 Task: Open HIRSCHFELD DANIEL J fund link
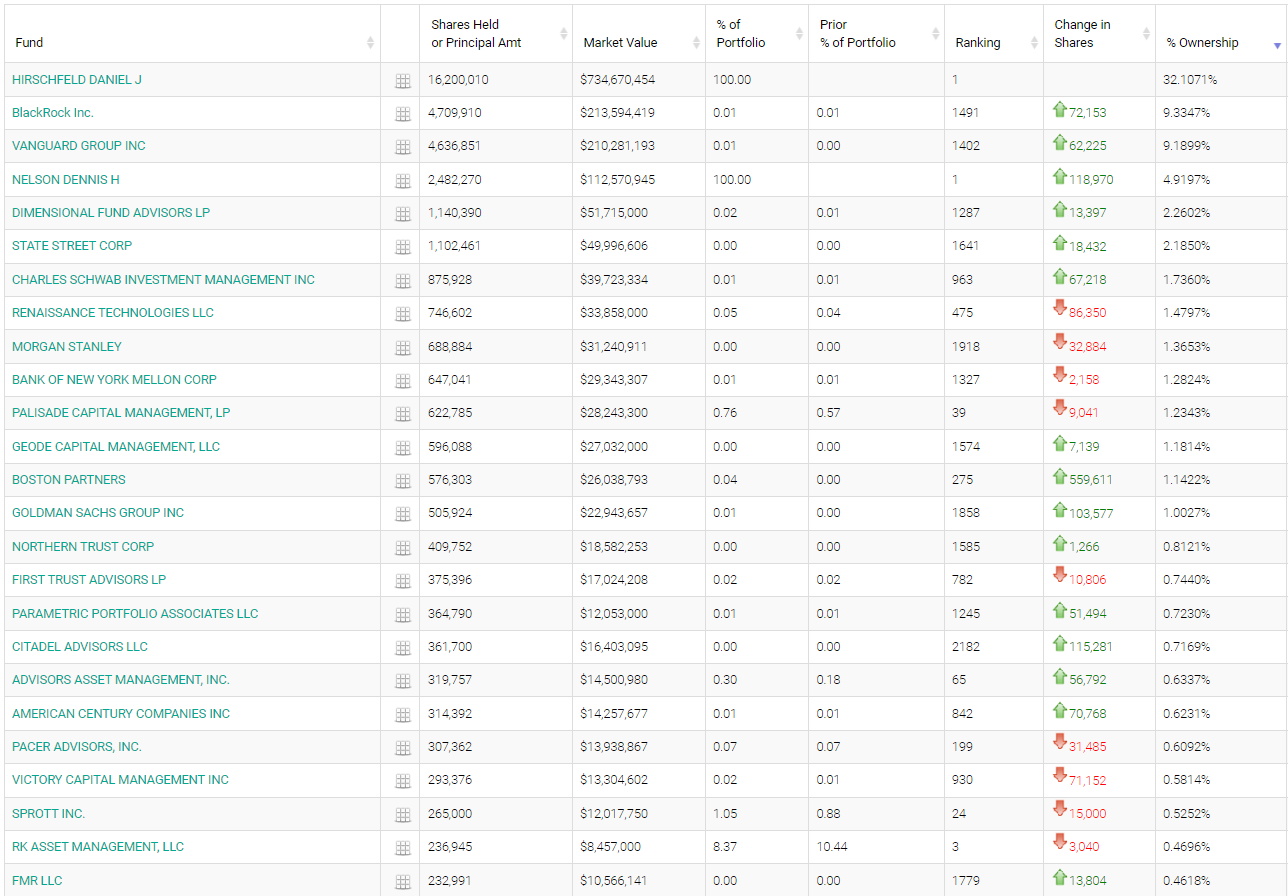tap(77, 79)
